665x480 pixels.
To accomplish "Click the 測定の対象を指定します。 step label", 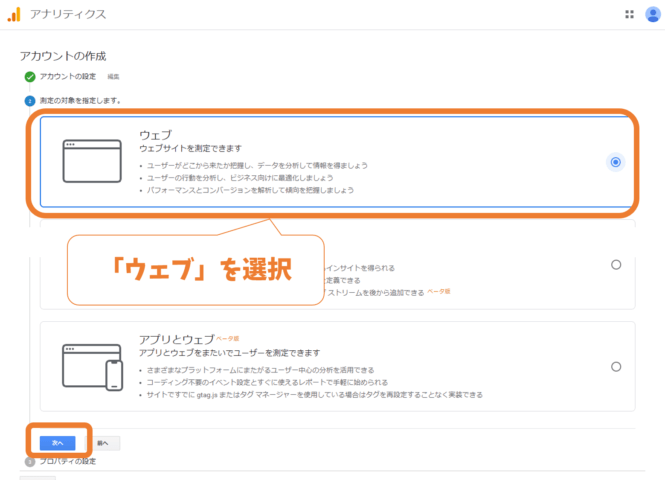I will point(80,101).
